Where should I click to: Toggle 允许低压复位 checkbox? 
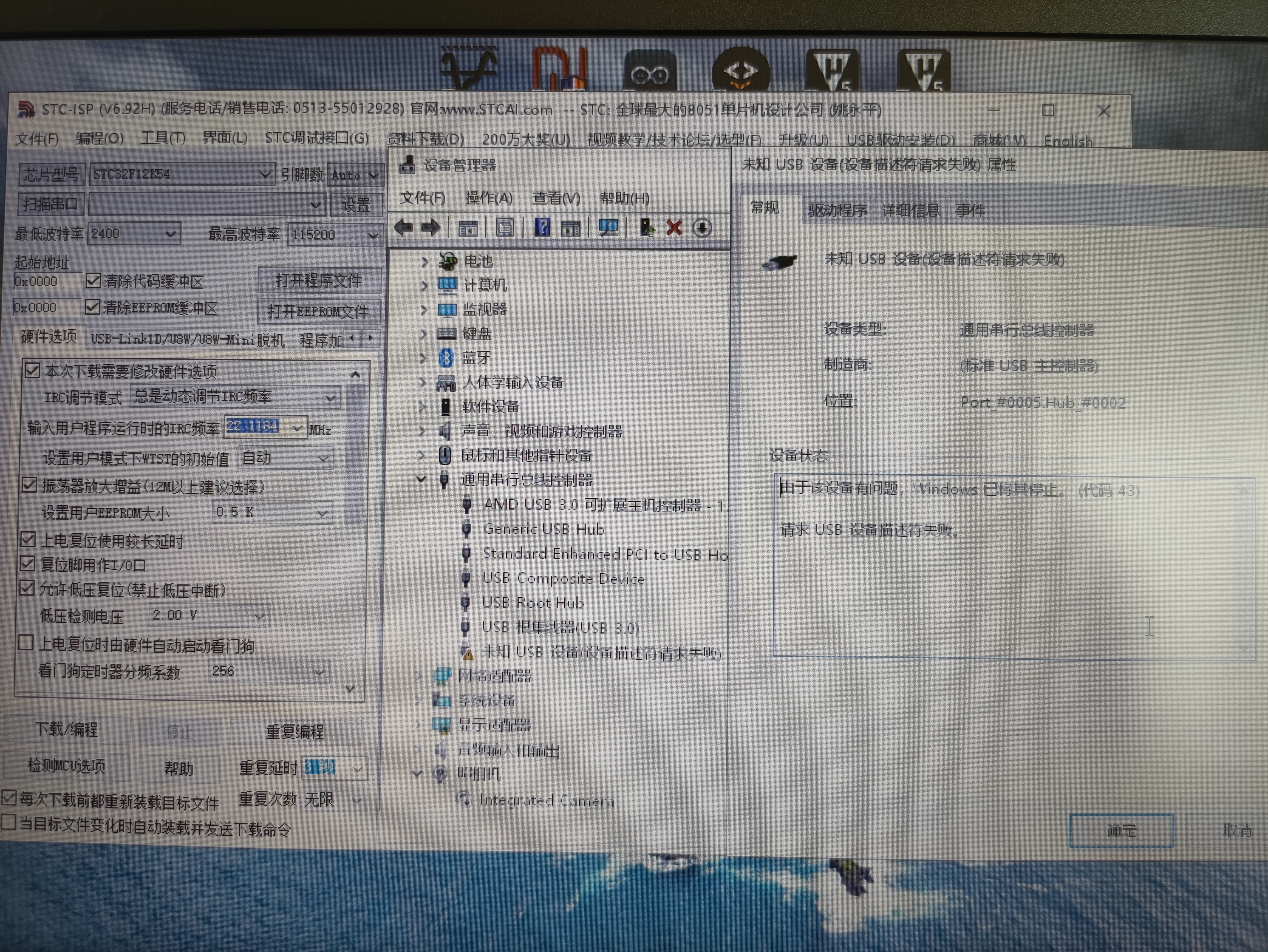(27, 588)
